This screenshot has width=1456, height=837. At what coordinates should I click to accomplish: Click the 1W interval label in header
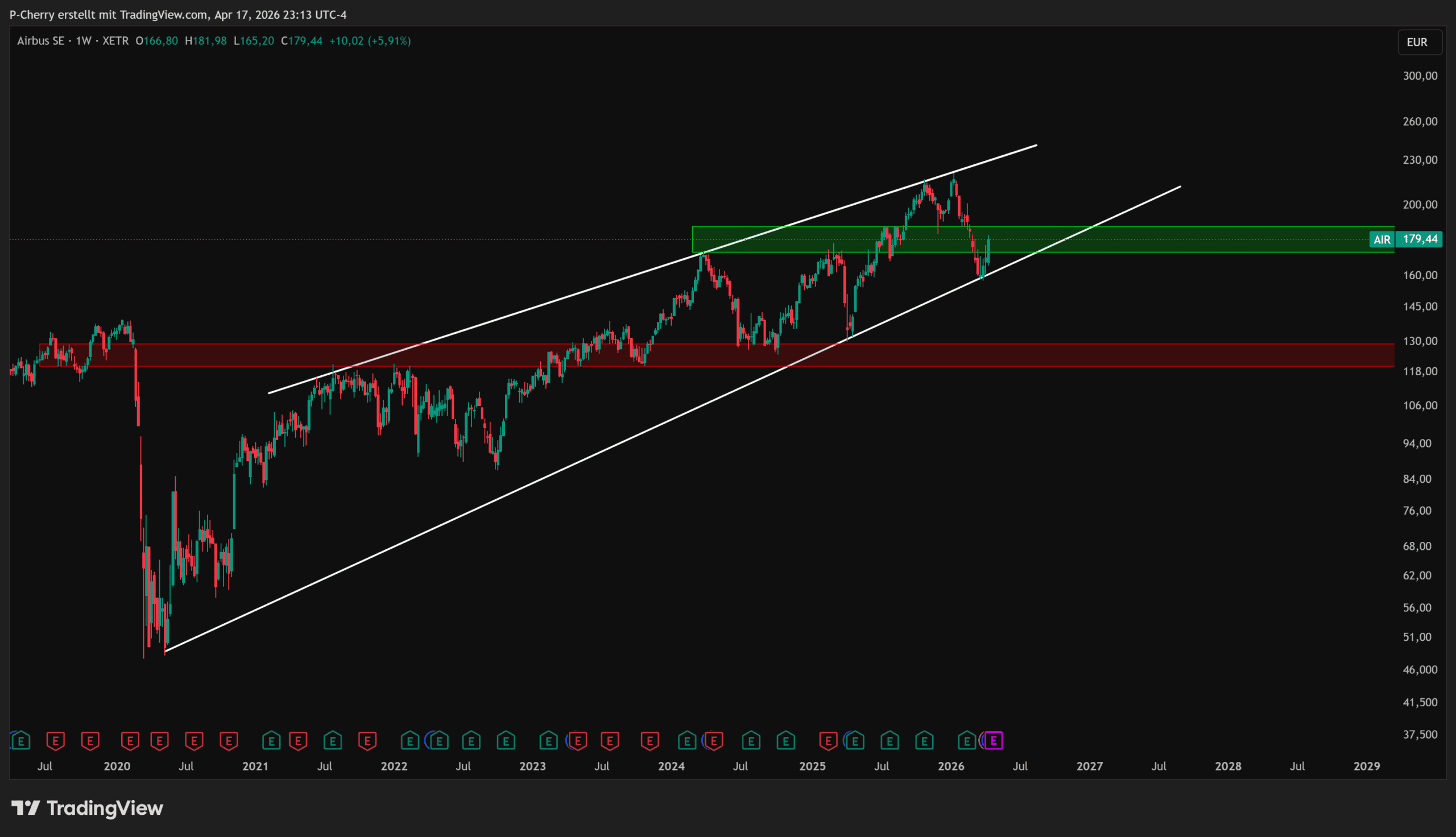84,41
